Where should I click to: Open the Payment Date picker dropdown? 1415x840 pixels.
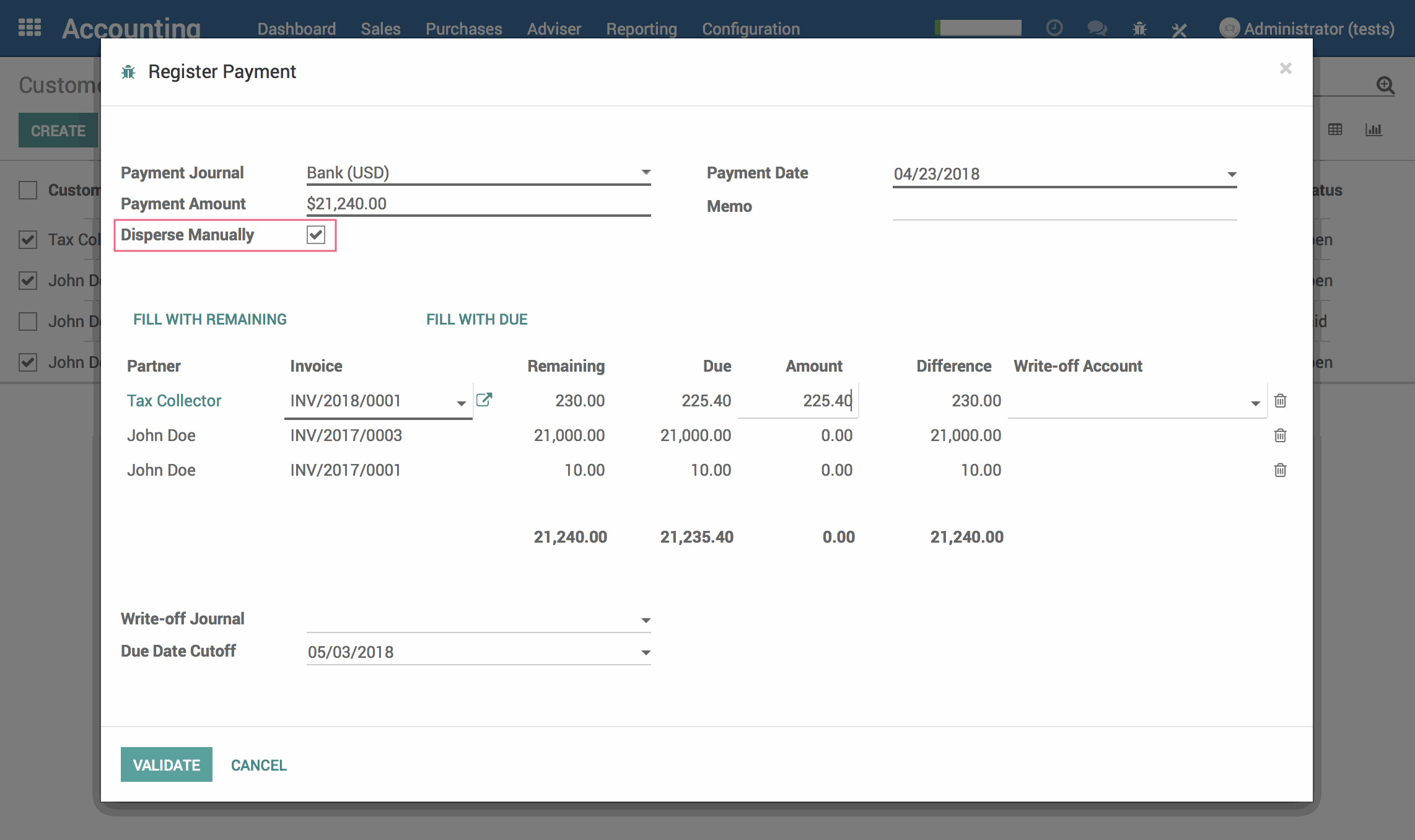(1232, 175)
